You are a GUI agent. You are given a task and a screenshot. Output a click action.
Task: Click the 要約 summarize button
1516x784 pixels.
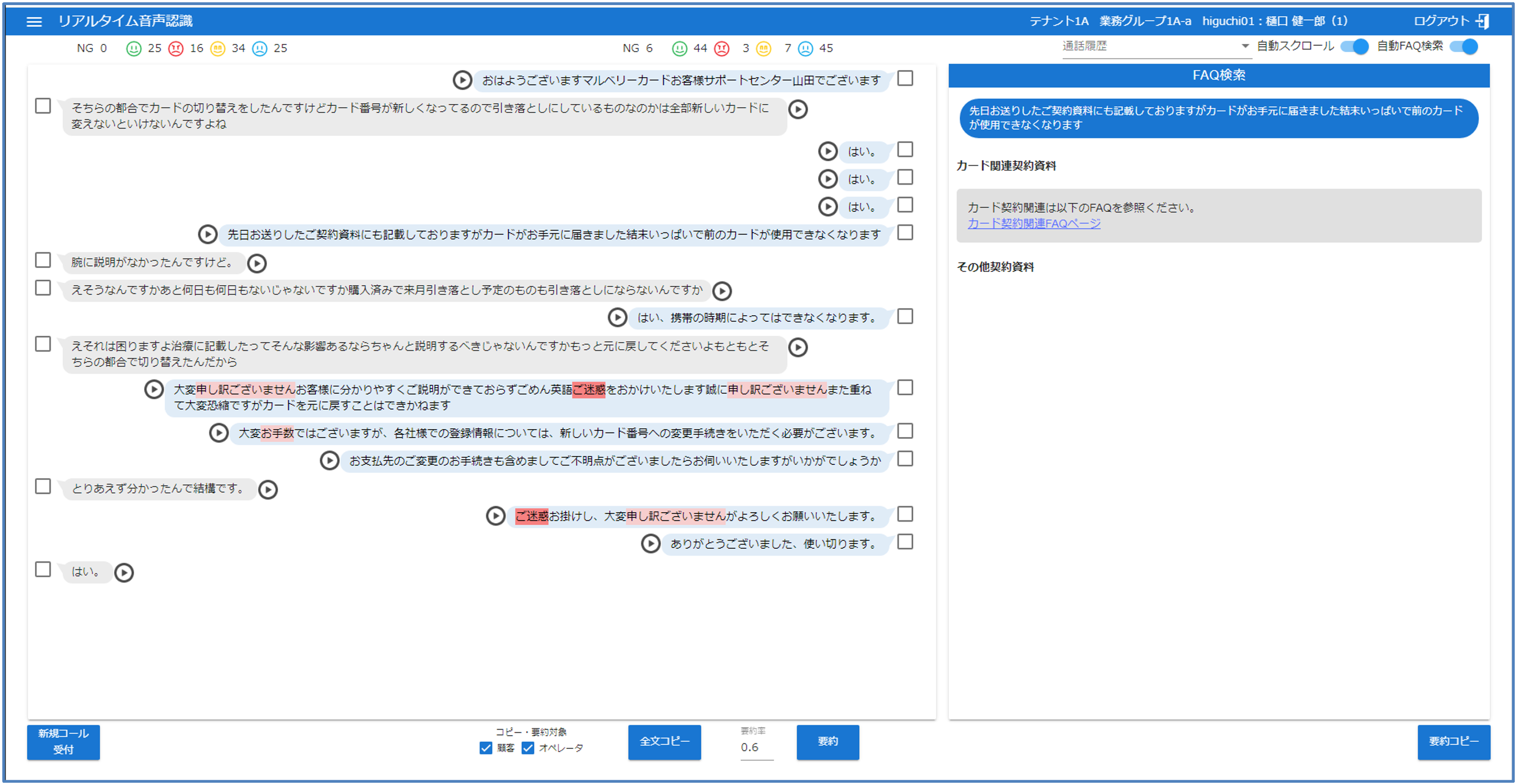828,742
